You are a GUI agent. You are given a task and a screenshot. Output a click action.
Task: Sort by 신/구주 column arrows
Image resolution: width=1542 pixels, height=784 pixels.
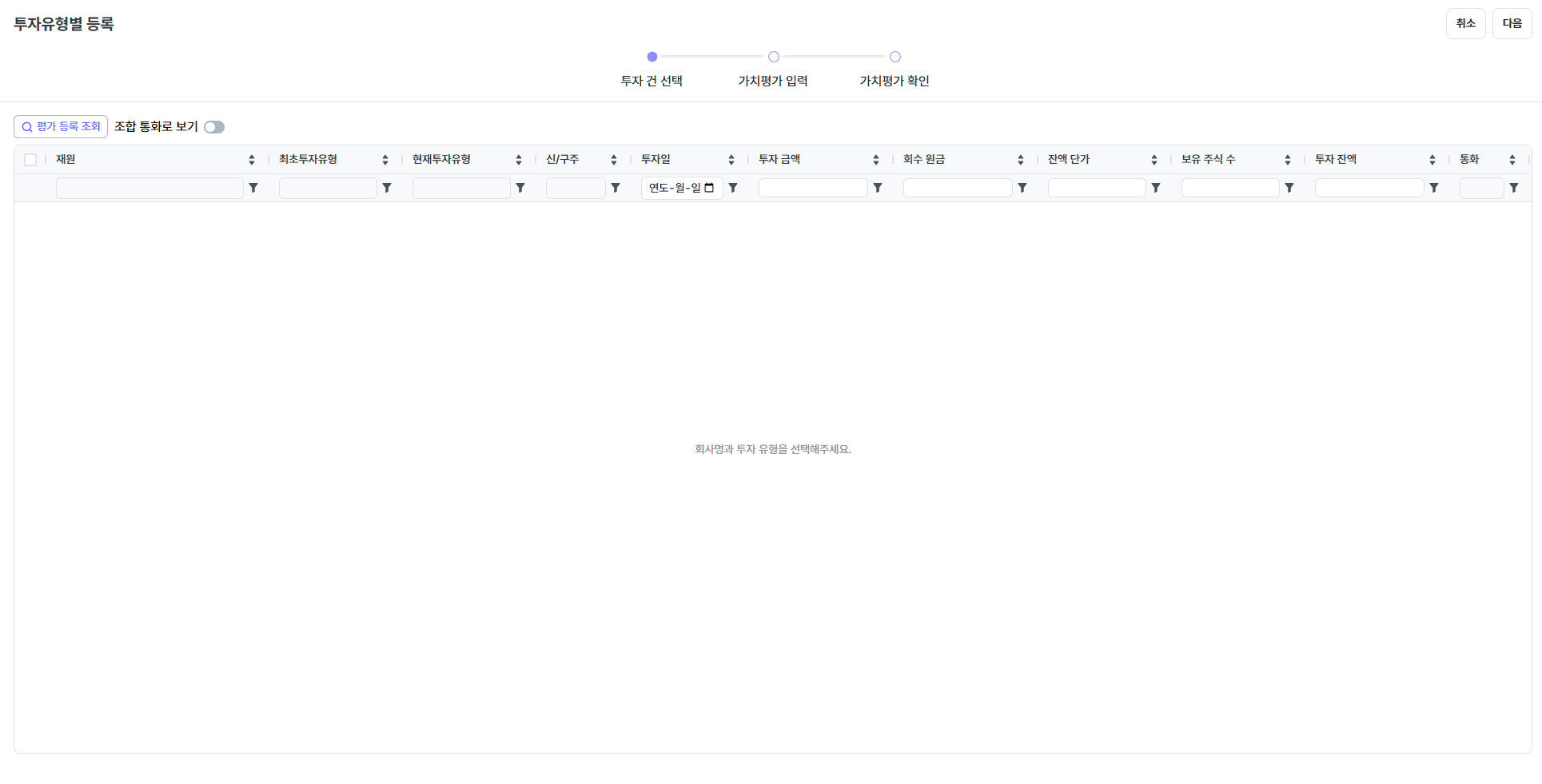pyautogui.click(x=614, y=160)
